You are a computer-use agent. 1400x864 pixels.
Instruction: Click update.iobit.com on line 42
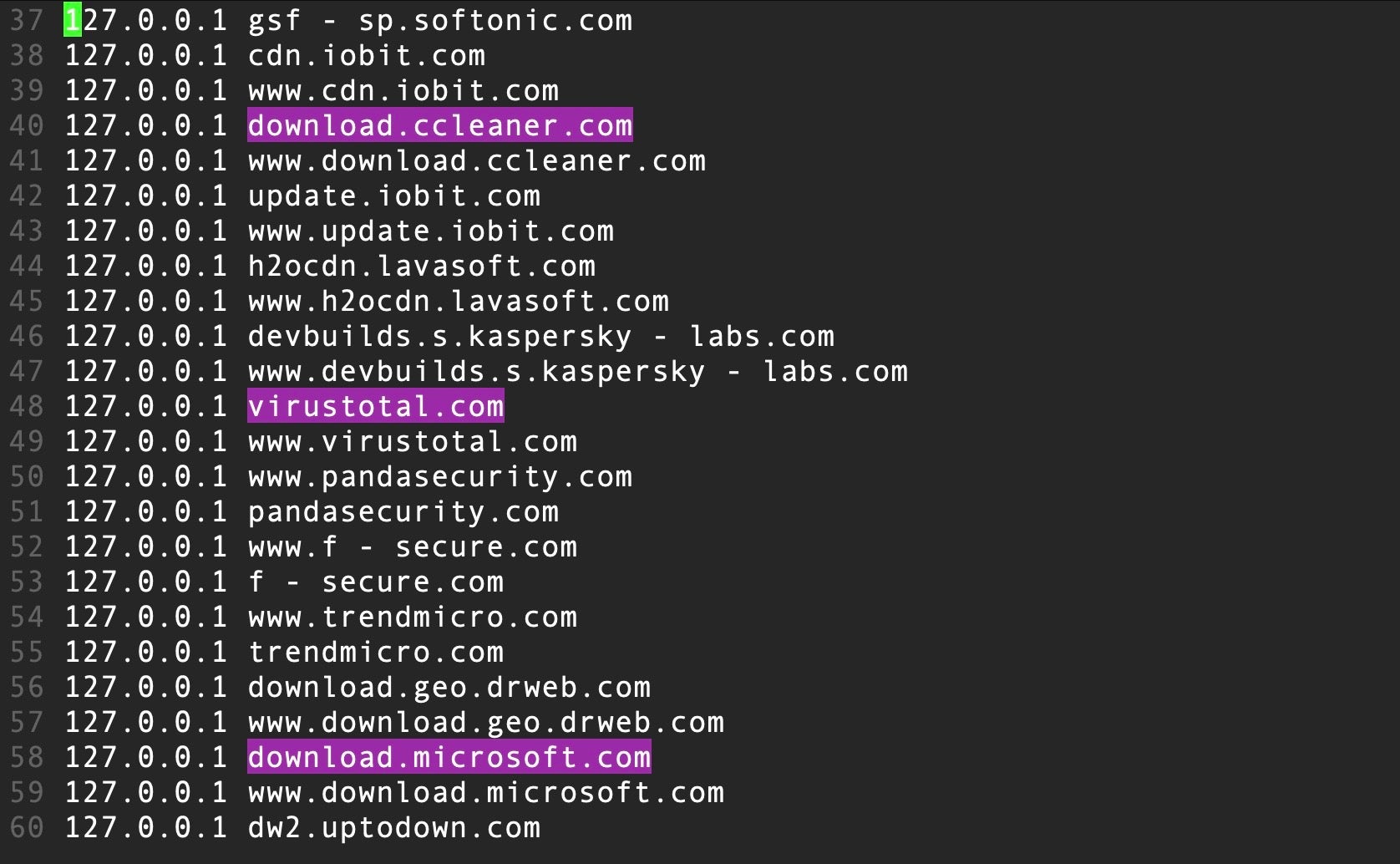[394, 196]
